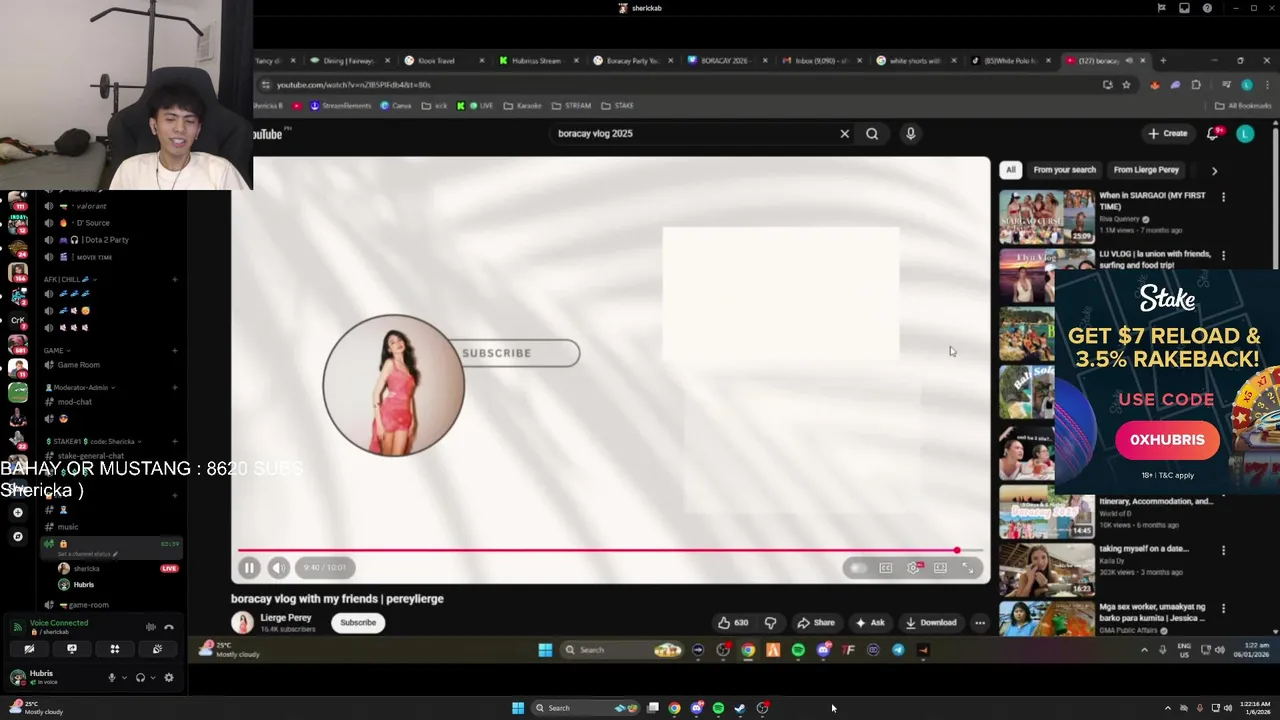
Task: Turn on camera in Discord voice panel
Action: [29, 649]
